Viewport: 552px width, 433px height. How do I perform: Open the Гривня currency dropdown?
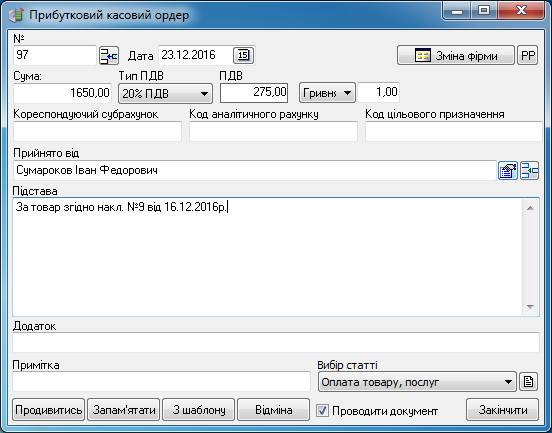[327, 93]
